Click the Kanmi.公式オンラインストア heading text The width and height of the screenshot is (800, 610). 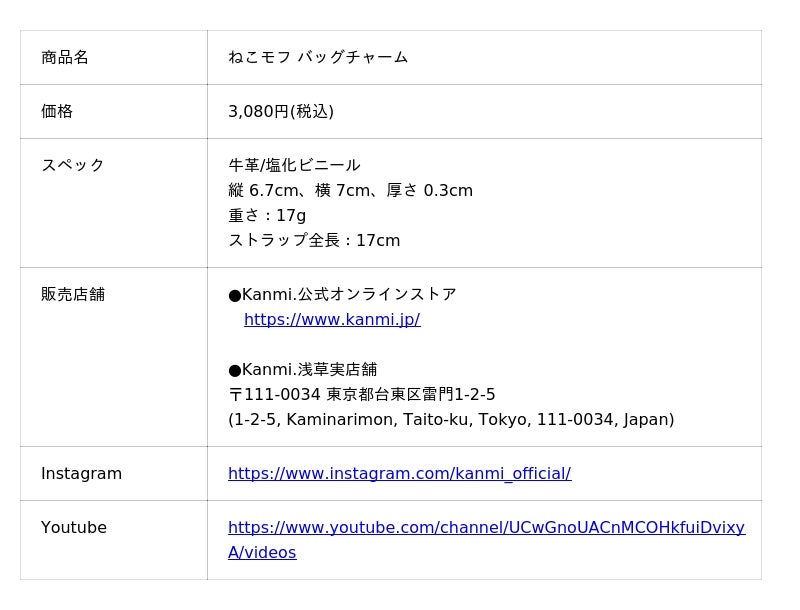348,295
